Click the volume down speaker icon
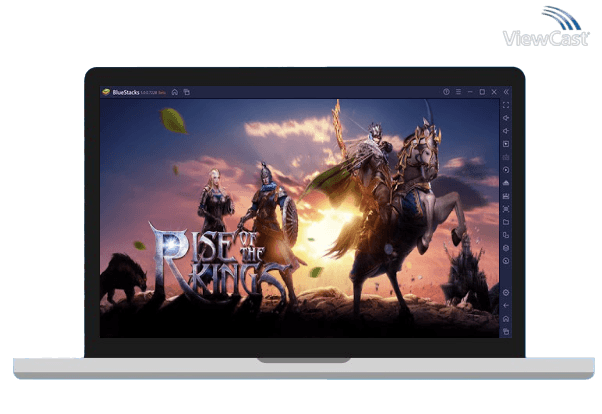602x414 pixels. tap(506, 131)
